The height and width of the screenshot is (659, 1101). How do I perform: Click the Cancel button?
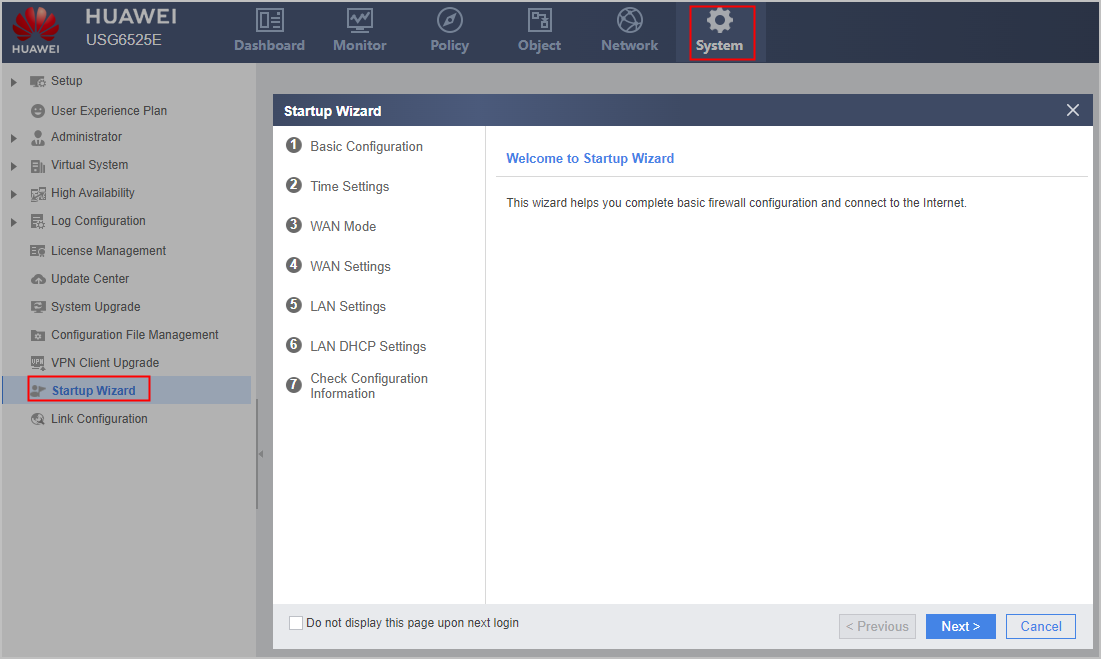1041,626
